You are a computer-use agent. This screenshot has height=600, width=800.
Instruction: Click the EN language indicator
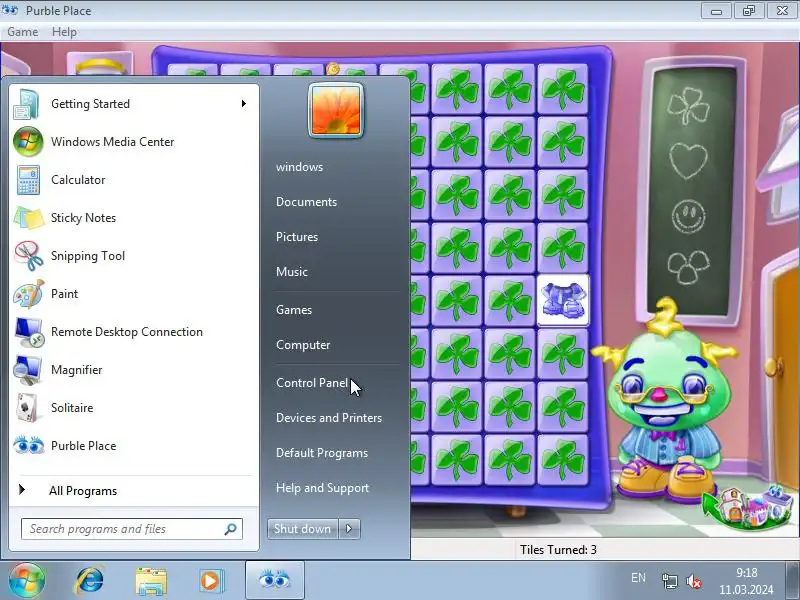tap(638, 578)
